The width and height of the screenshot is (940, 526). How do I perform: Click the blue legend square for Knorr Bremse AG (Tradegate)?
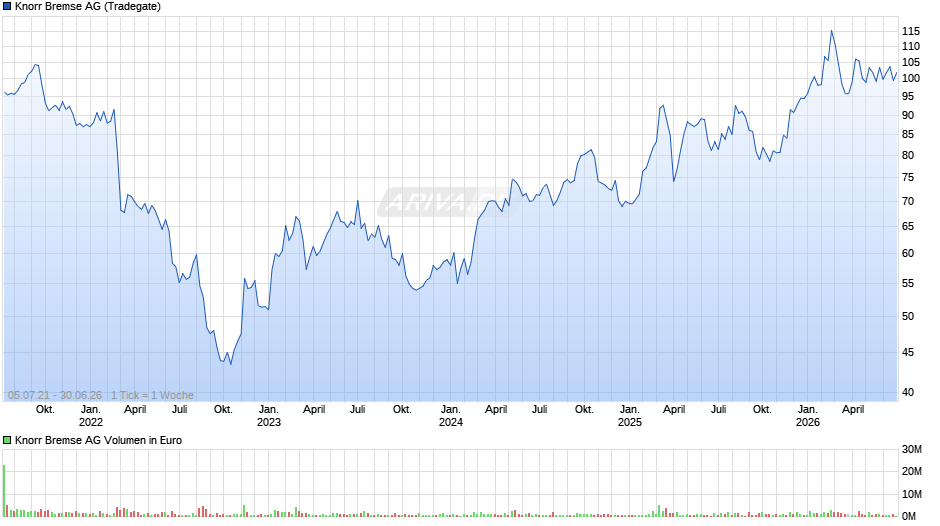[7, 7]
